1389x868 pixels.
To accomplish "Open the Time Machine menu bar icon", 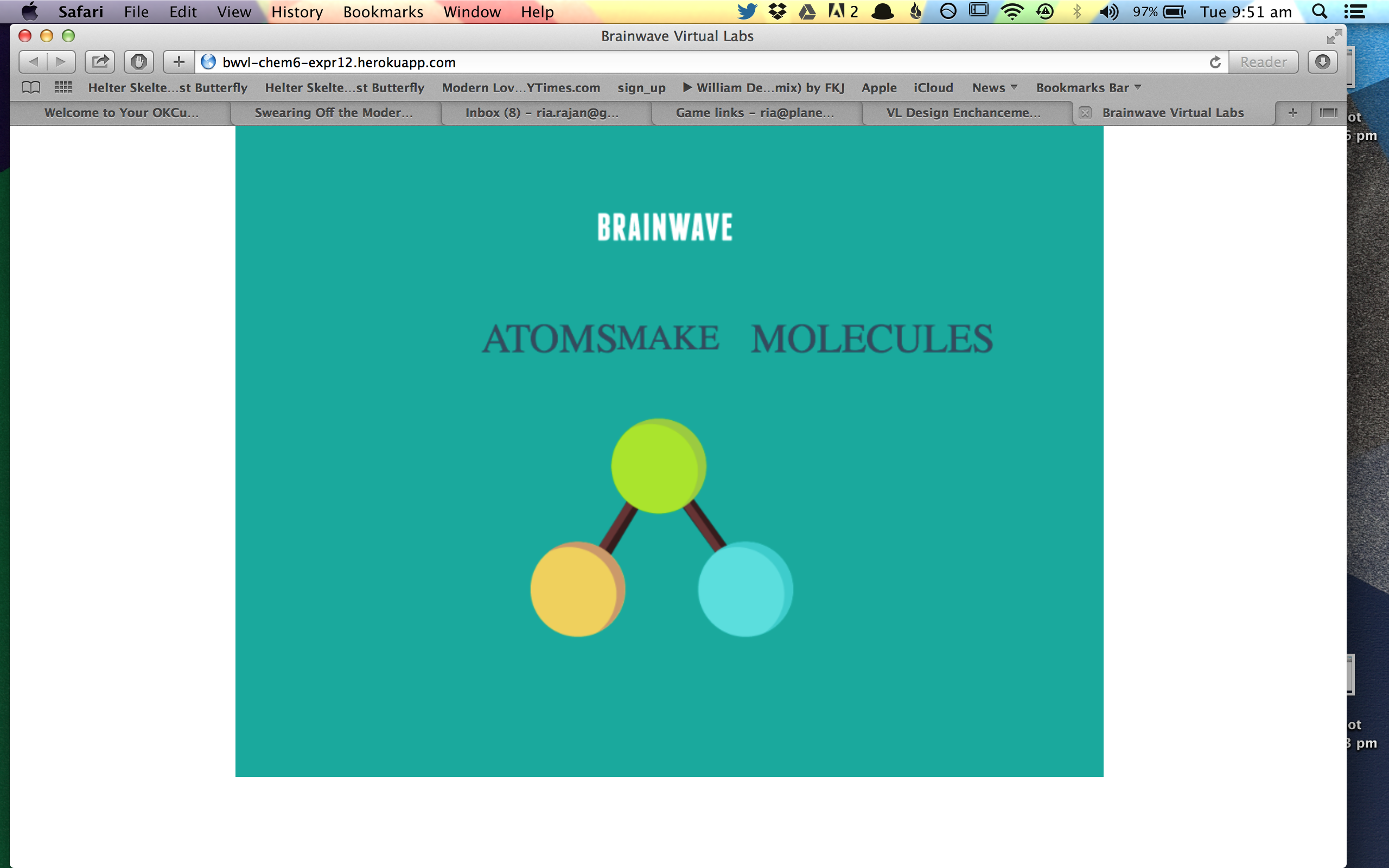I will coord(1044,11).
